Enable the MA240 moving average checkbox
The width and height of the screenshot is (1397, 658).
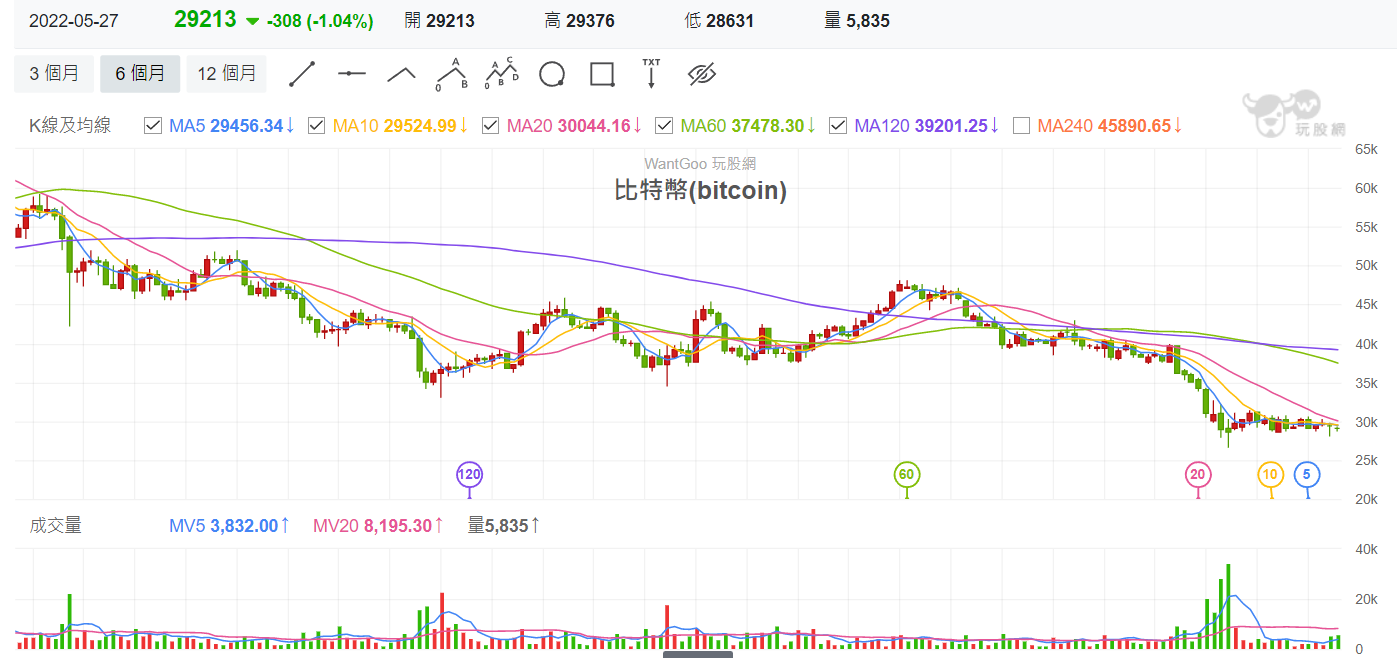click(x=1021, y=125)
